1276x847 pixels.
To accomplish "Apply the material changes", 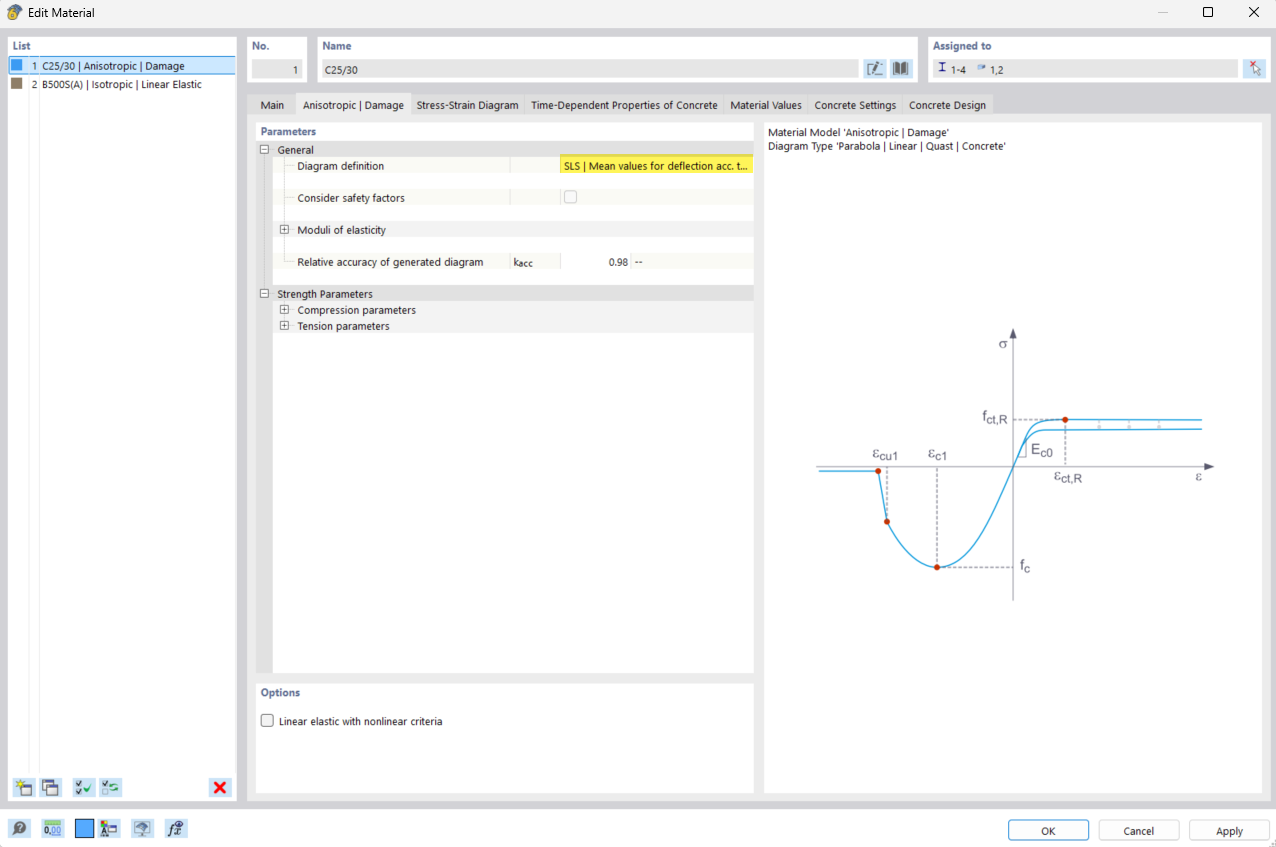I will 1228,830.
